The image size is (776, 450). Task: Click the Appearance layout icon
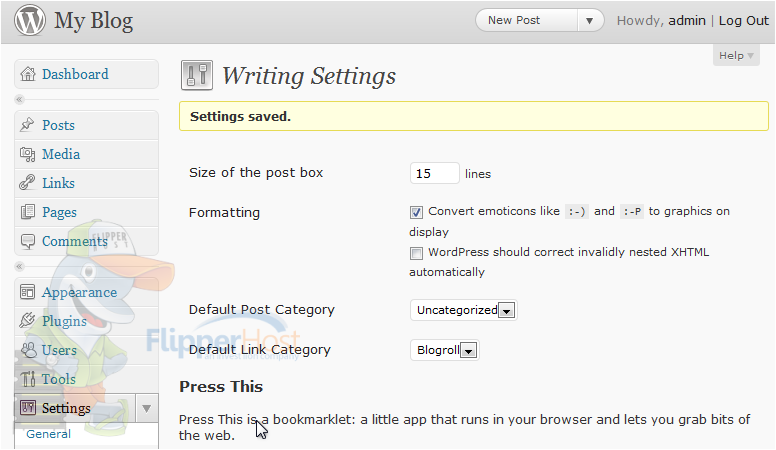(x=28, y=292)
